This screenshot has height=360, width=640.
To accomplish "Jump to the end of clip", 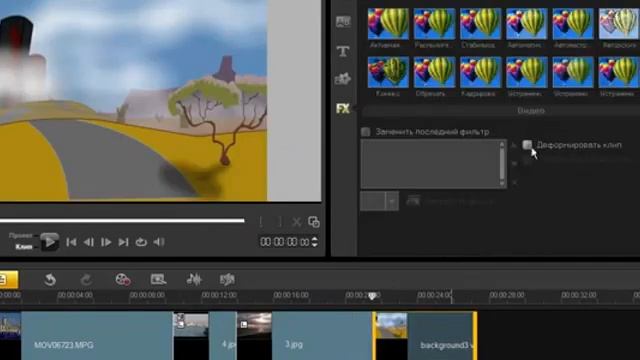I will (123, 242).
